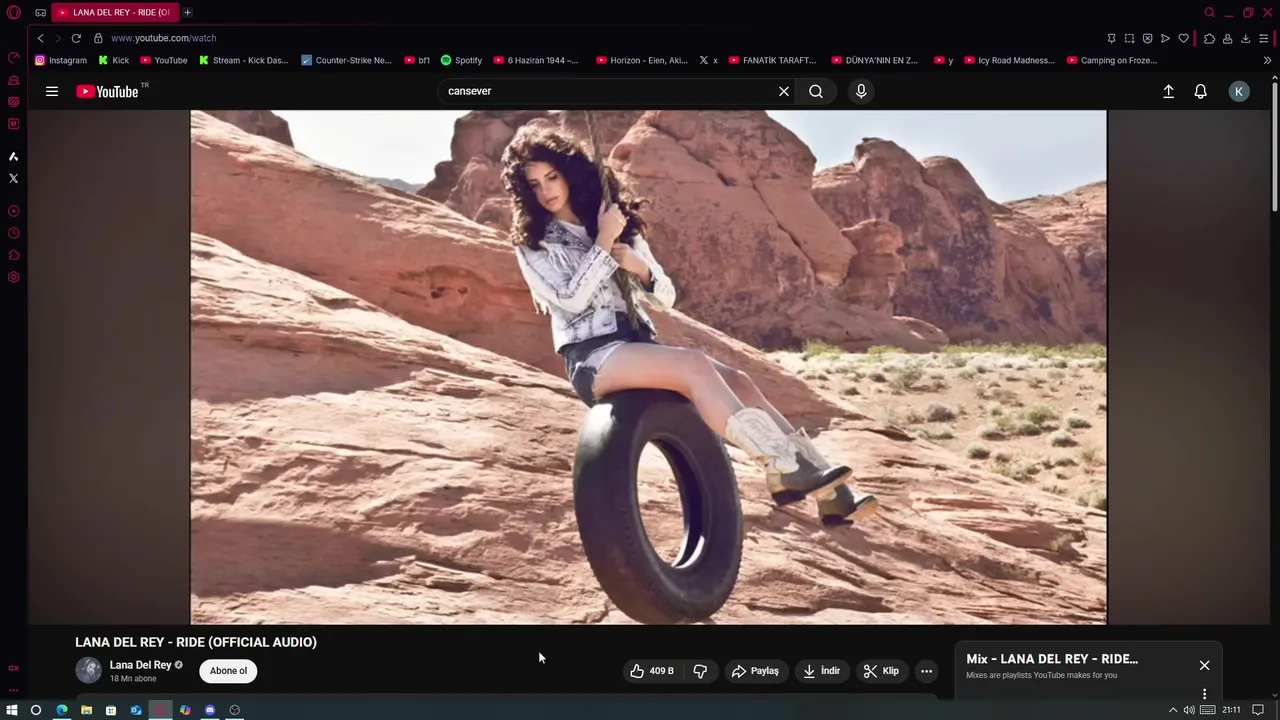Image resolution: width=1280 pixels, height=720 pixels.
Task: Open Aria AI from the sidebar
Action: pyautogui.click(x=14, y=156)
